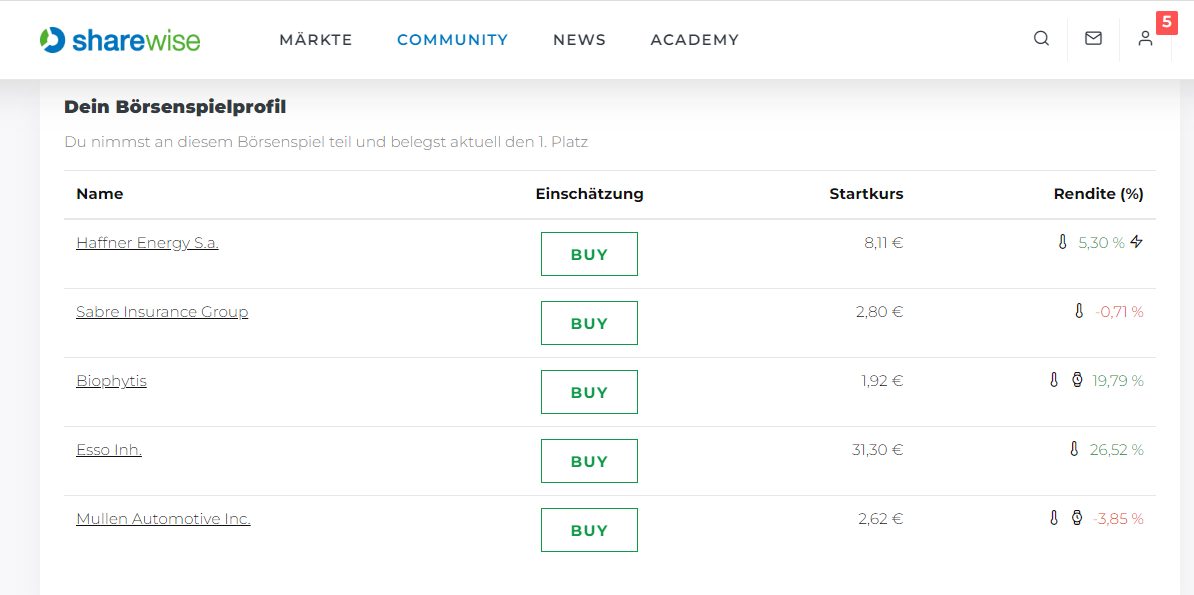Click the lightning bolt icon for Haffner Energy
This screenshot has width=1194, height=595.
point(1136,242)
